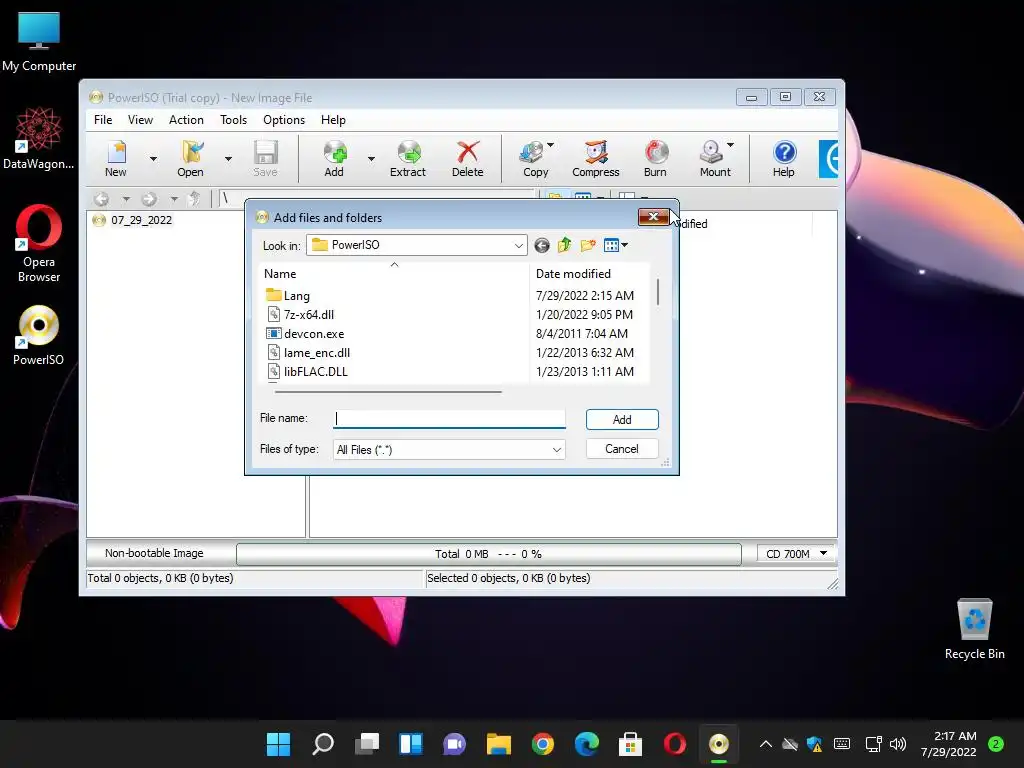
Task: Expand the dropdown arrow beside Open
Action: [229, 159]
